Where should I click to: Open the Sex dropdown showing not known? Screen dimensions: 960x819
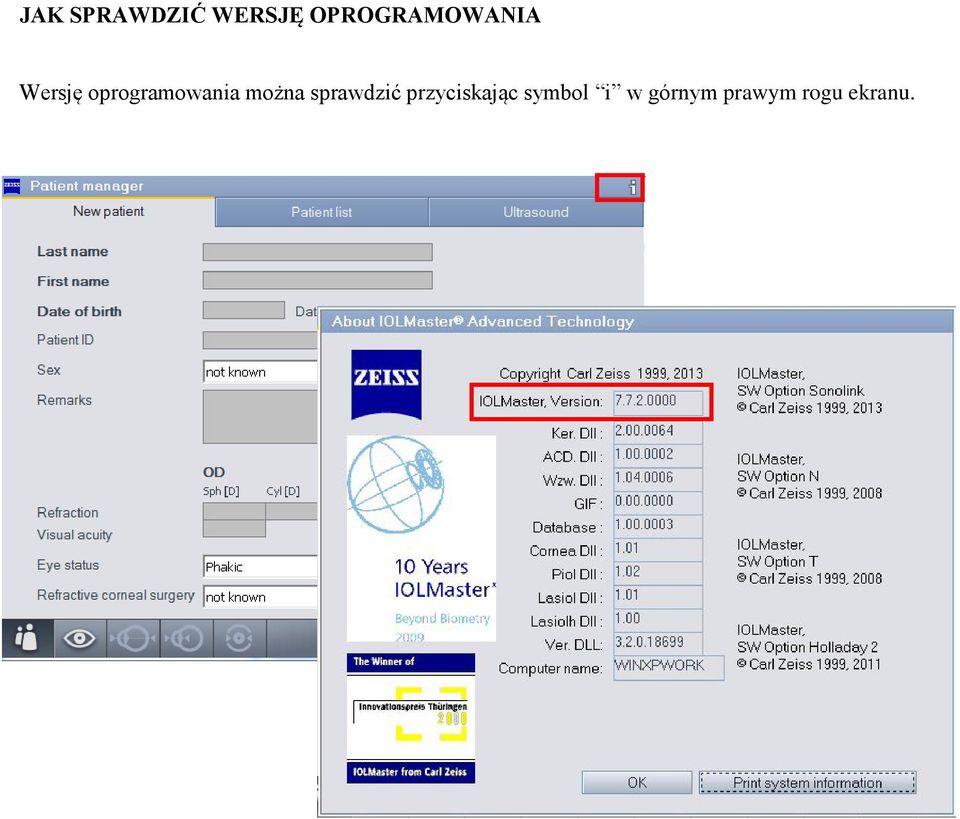pyautogui.click(x=261, y=372)
